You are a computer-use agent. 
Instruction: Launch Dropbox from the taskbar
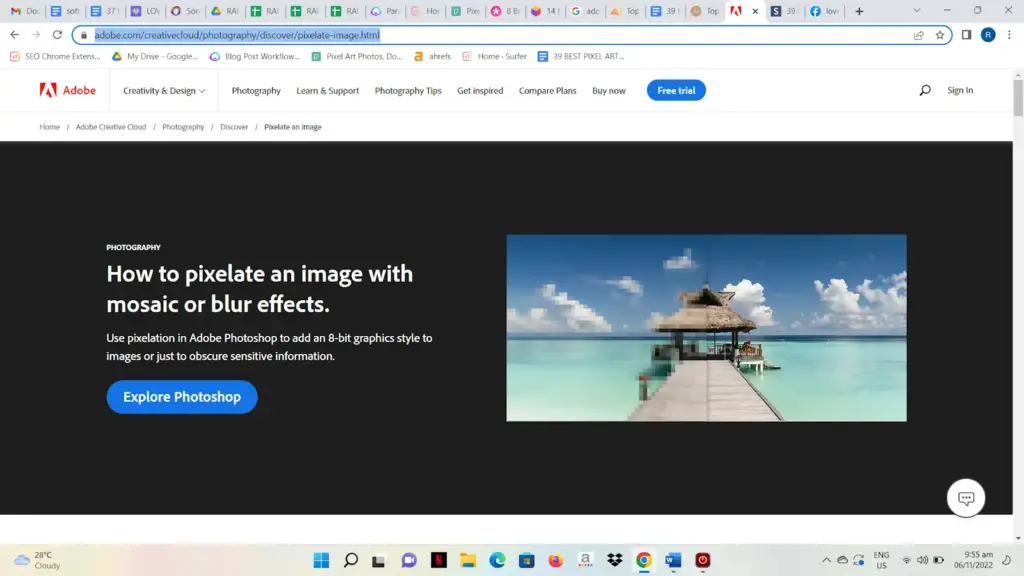614,560
